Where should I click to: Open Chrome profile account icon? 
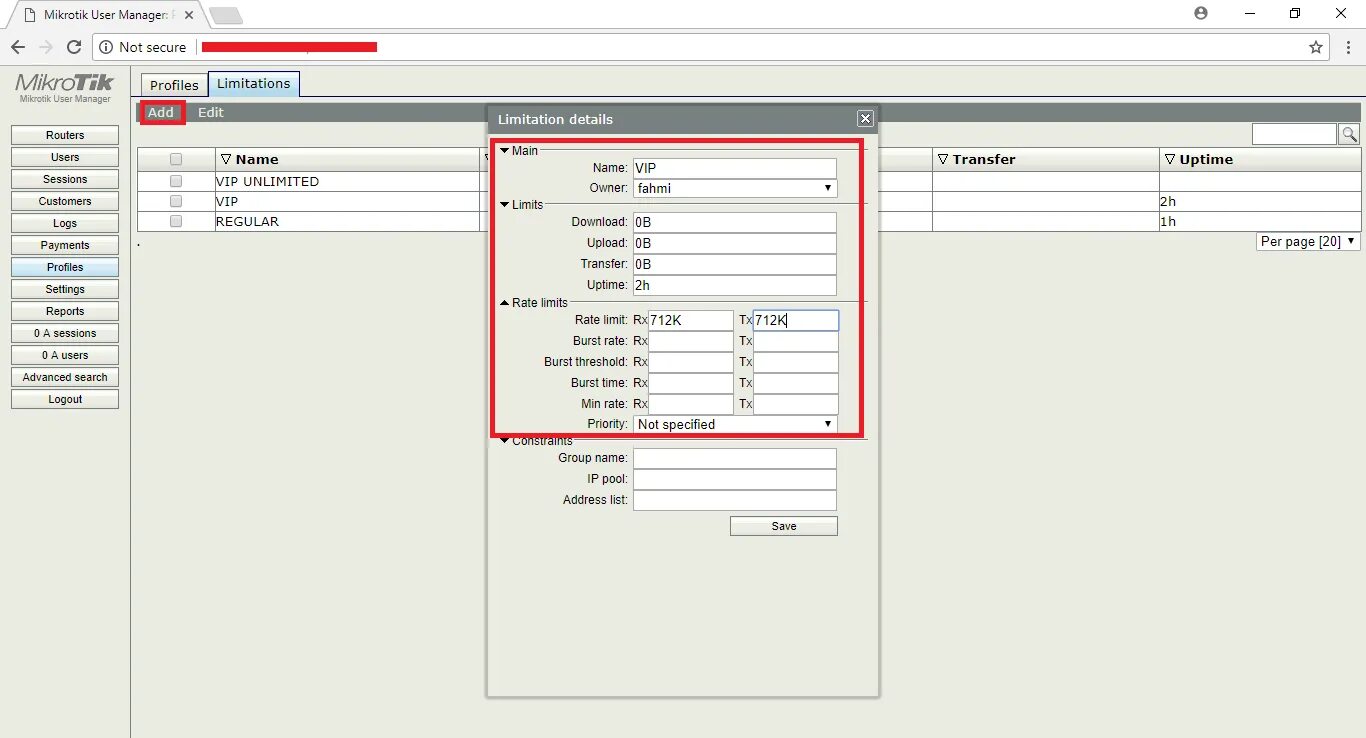(x=1201, y=13)
